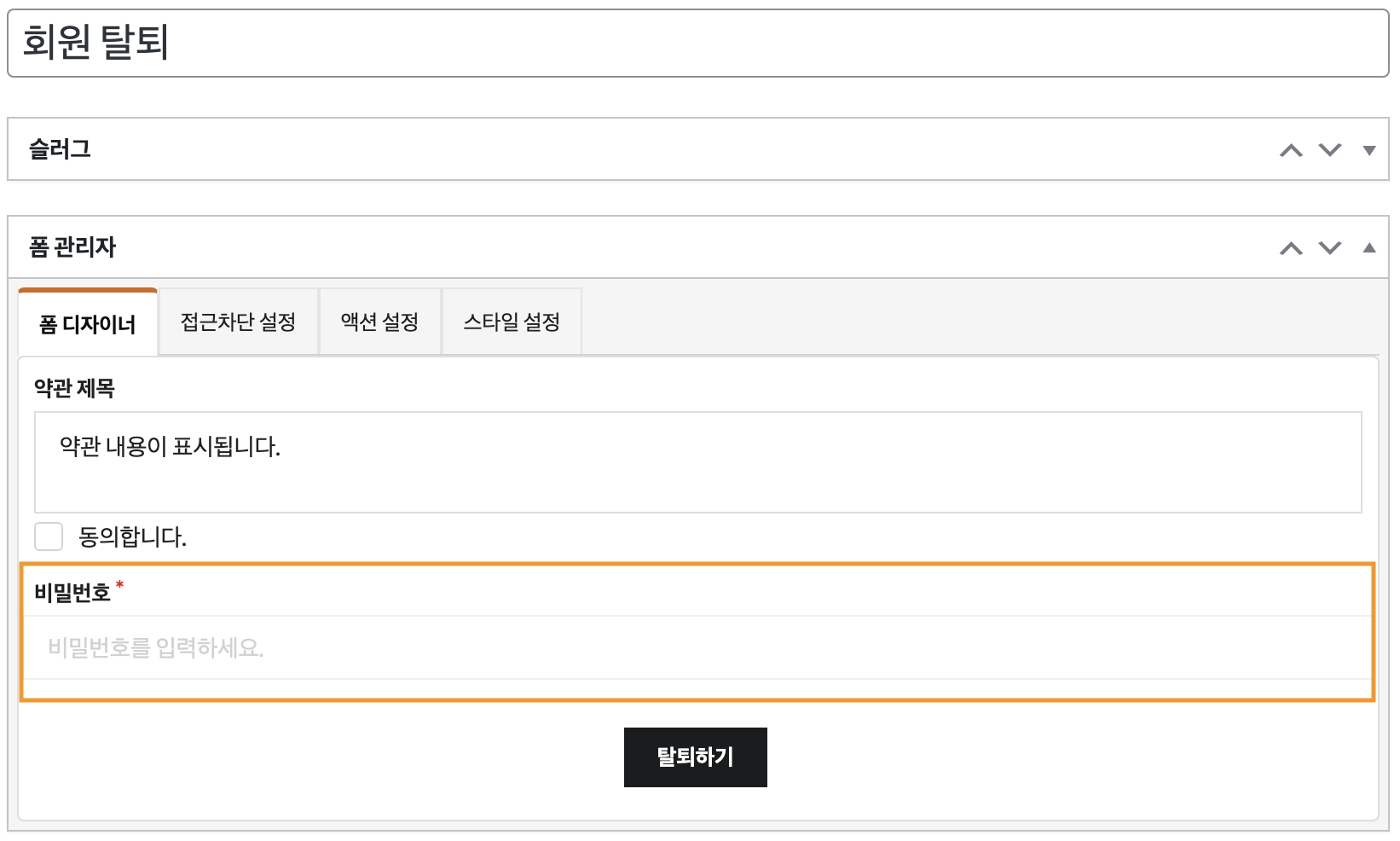This screenshot has width=1400, height=841.
Task: Check the 동의합니다 checkbox
Action: [x=49, y=536]
